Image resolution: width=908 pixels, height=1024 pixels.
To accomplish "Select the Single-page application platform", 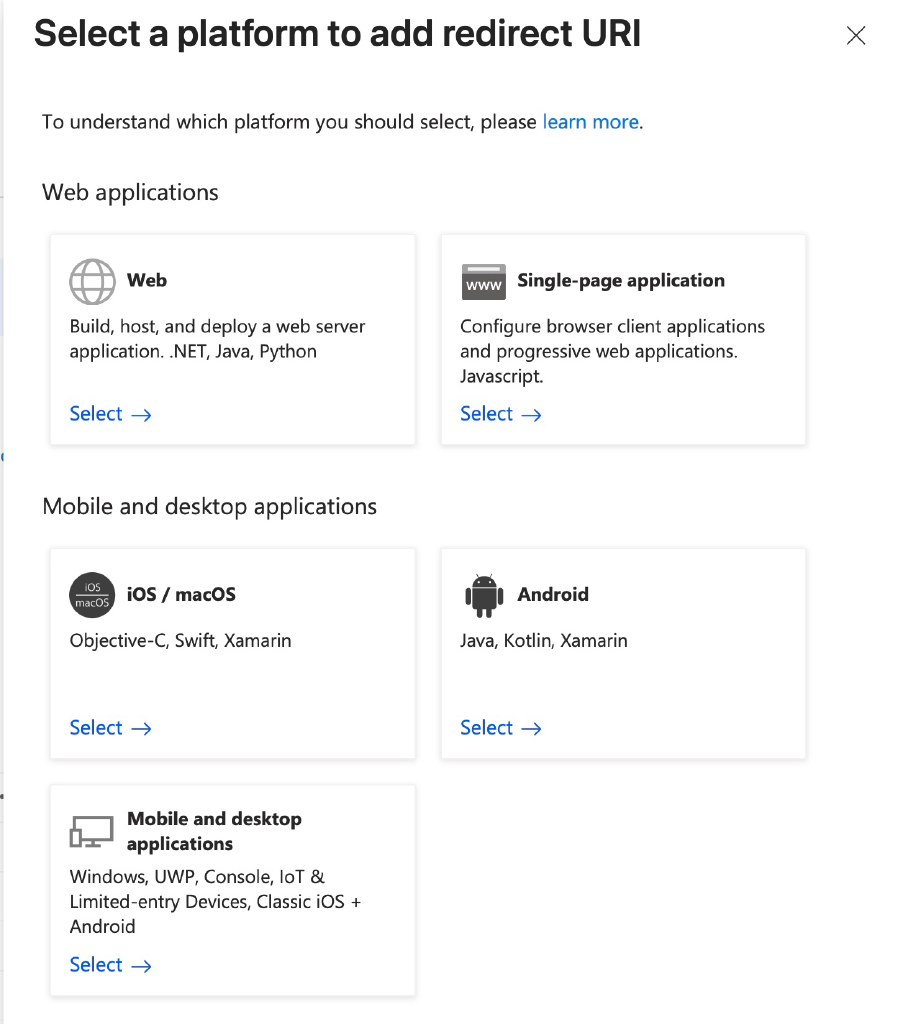I will [x=501, y=414].
